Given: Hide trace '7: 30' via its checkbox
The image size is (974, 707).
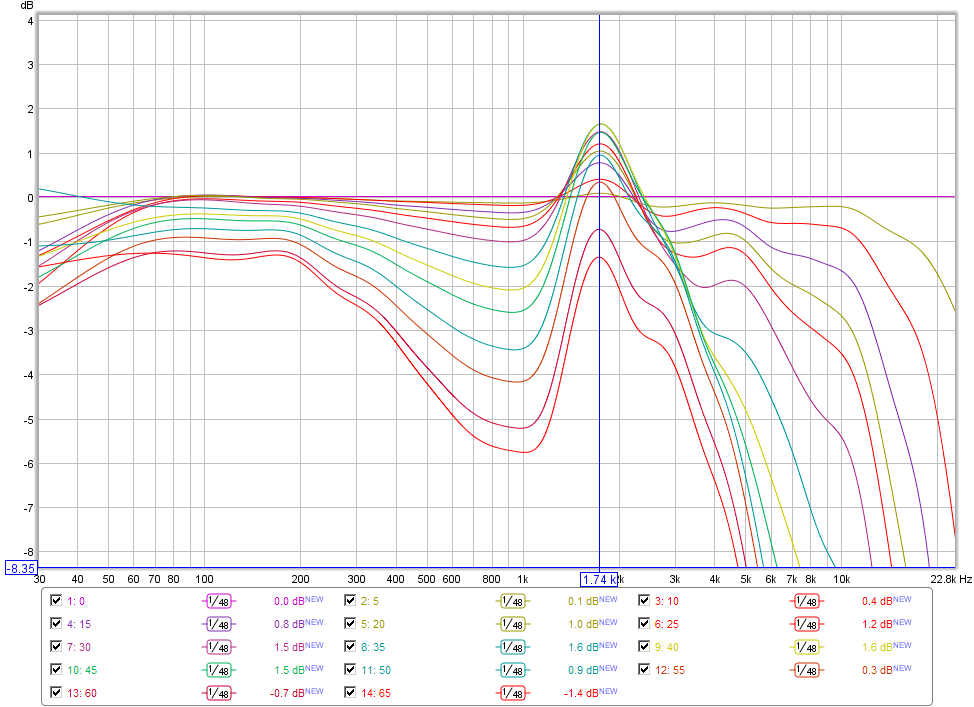Looking at the screenshot, I should pos(56,646).
